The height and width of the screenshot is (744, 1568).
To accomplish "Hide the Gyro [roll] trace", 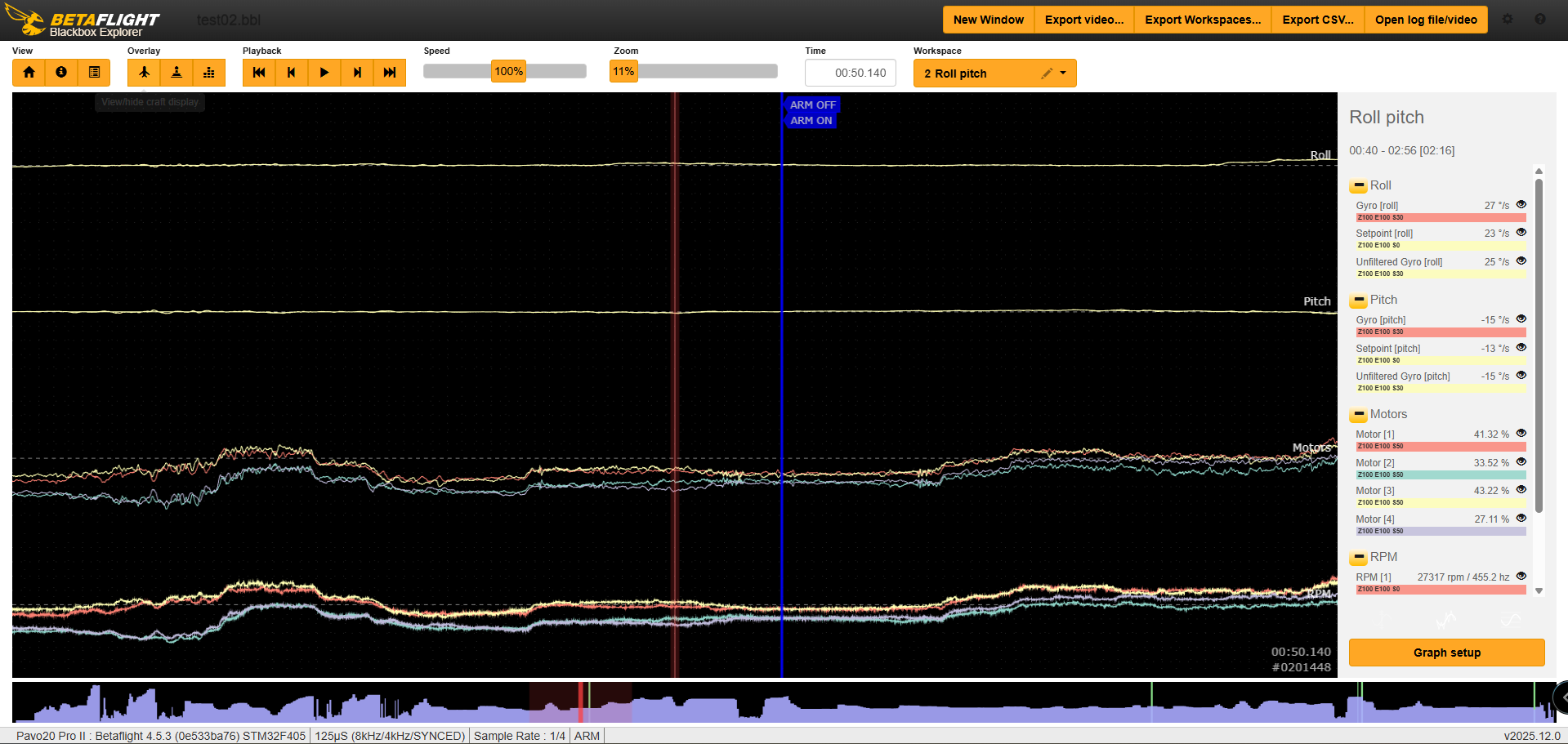I will tap(1521, 205).
